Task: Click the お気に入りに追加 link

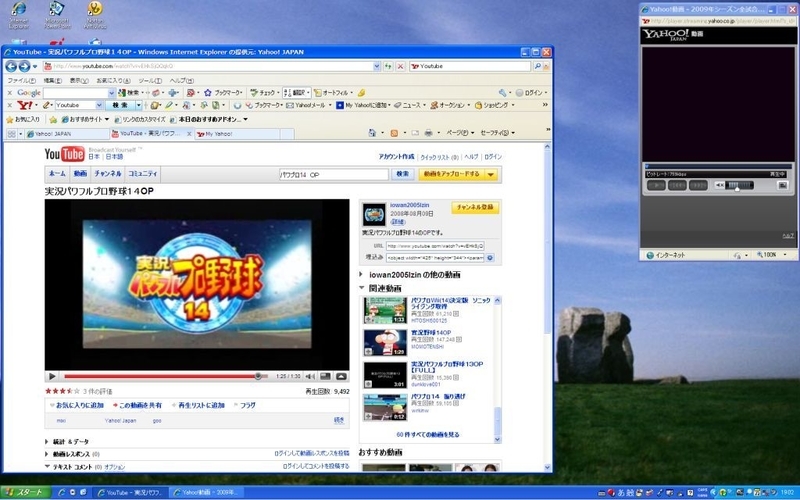Action: tap(79, 406)
